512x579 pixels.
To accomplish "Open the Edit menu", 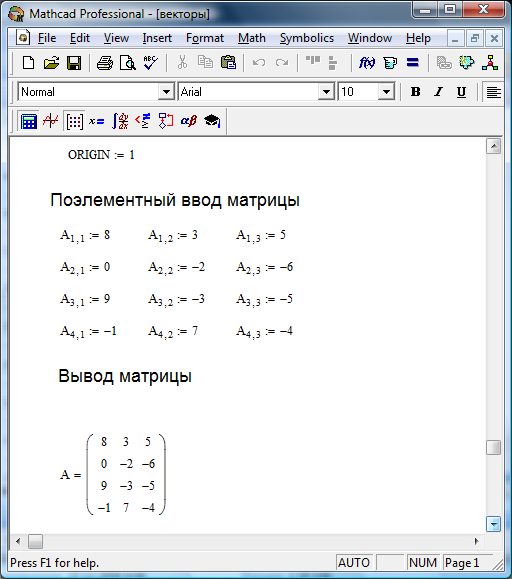I will [x=80, y=38].
